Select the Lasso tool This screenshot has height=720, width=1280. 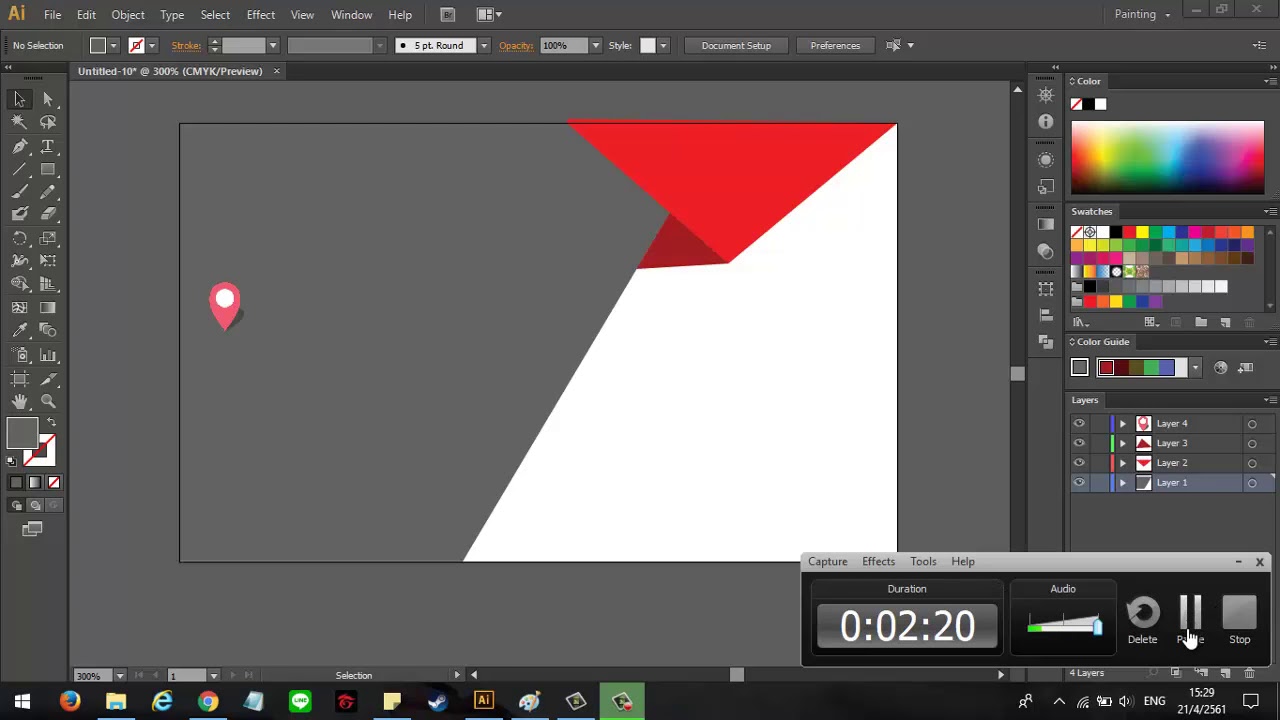(x=48, y=122)
